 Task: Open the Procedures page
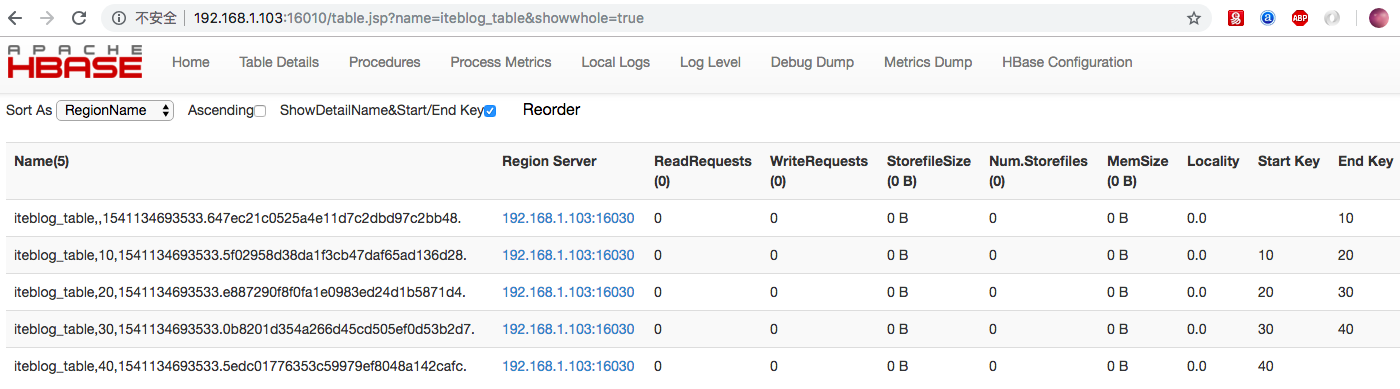coord(384,62)
